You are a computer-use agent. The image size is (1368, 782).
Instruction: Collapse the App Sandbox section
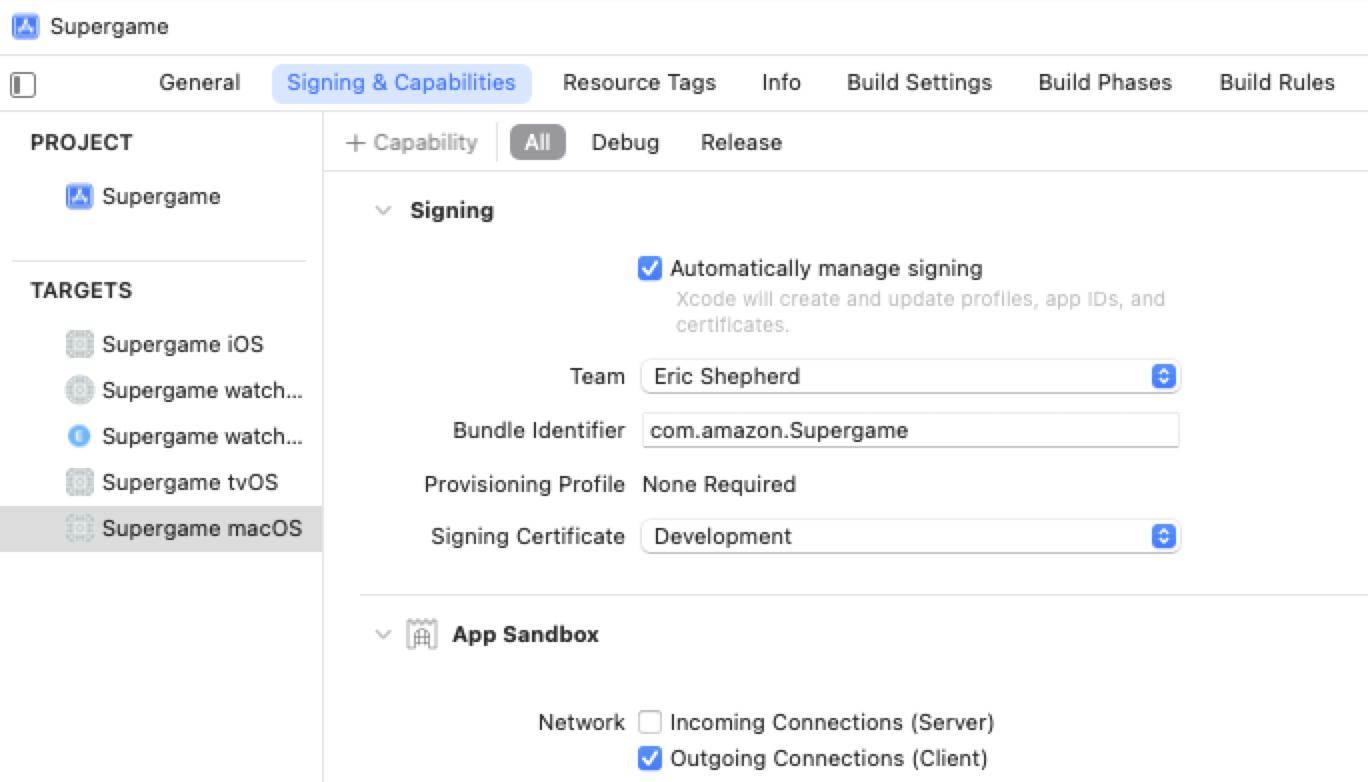pos(383,633)
